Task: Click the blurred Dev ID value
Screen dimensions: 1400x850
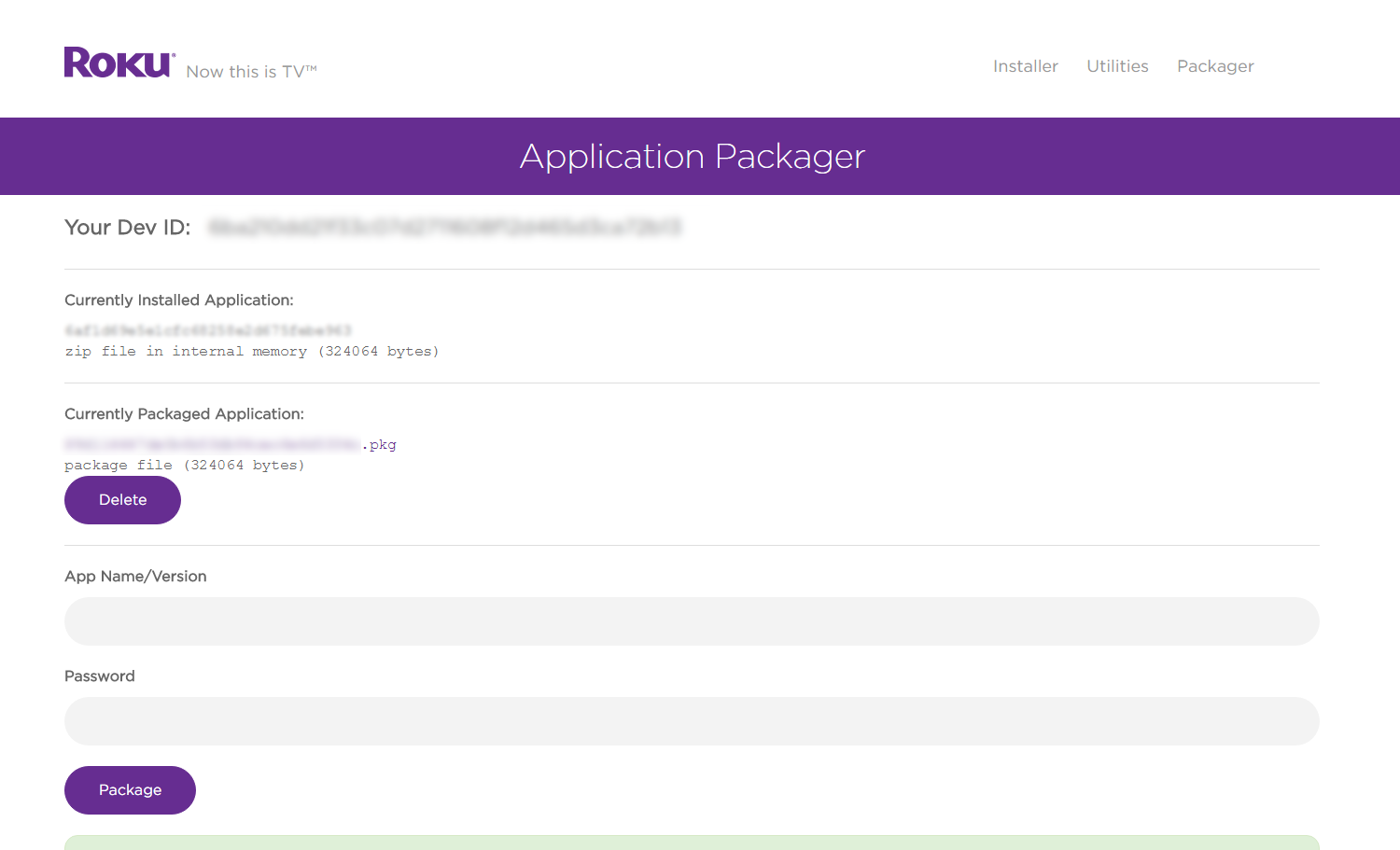Action: coord(445,228)
